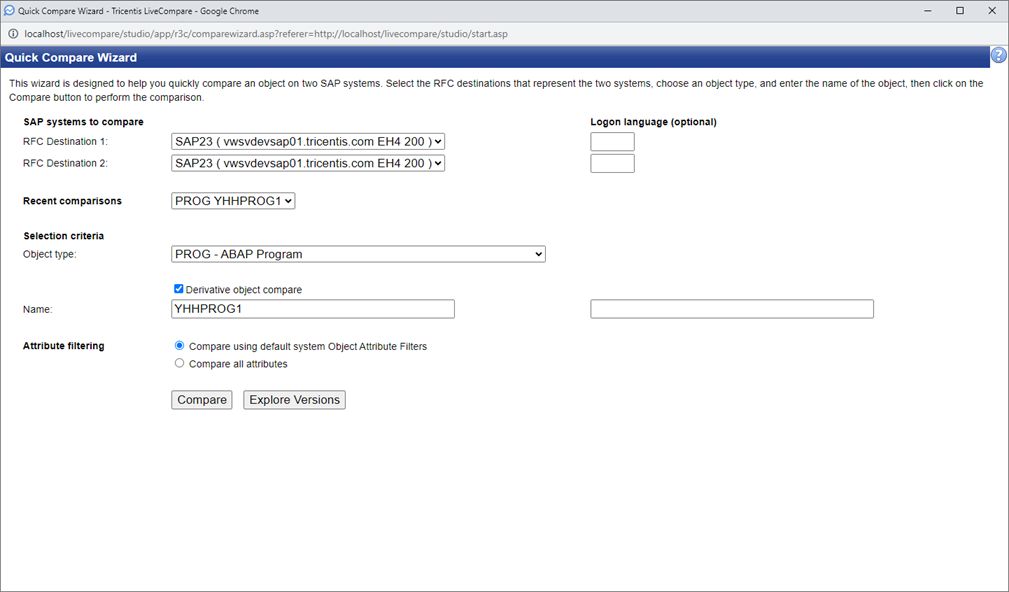Screen dimensions: 1009x592
Task: Click the Explore Versions button
Action: click(x=294, y=400)
